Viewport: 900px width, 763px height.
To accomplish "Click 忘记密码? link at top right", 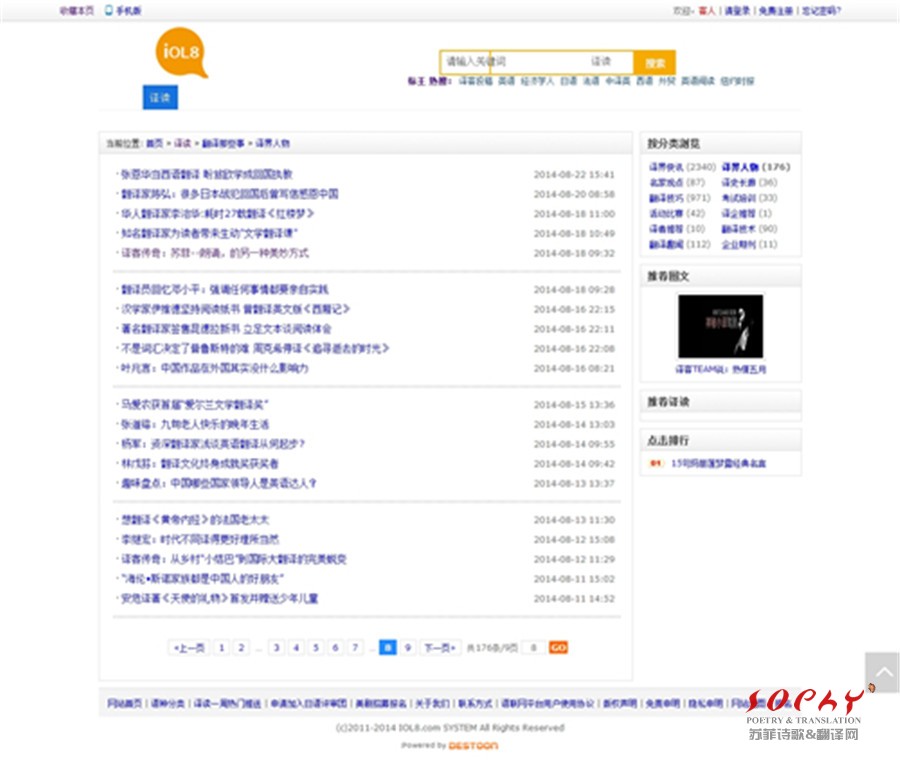I will 821,10.
